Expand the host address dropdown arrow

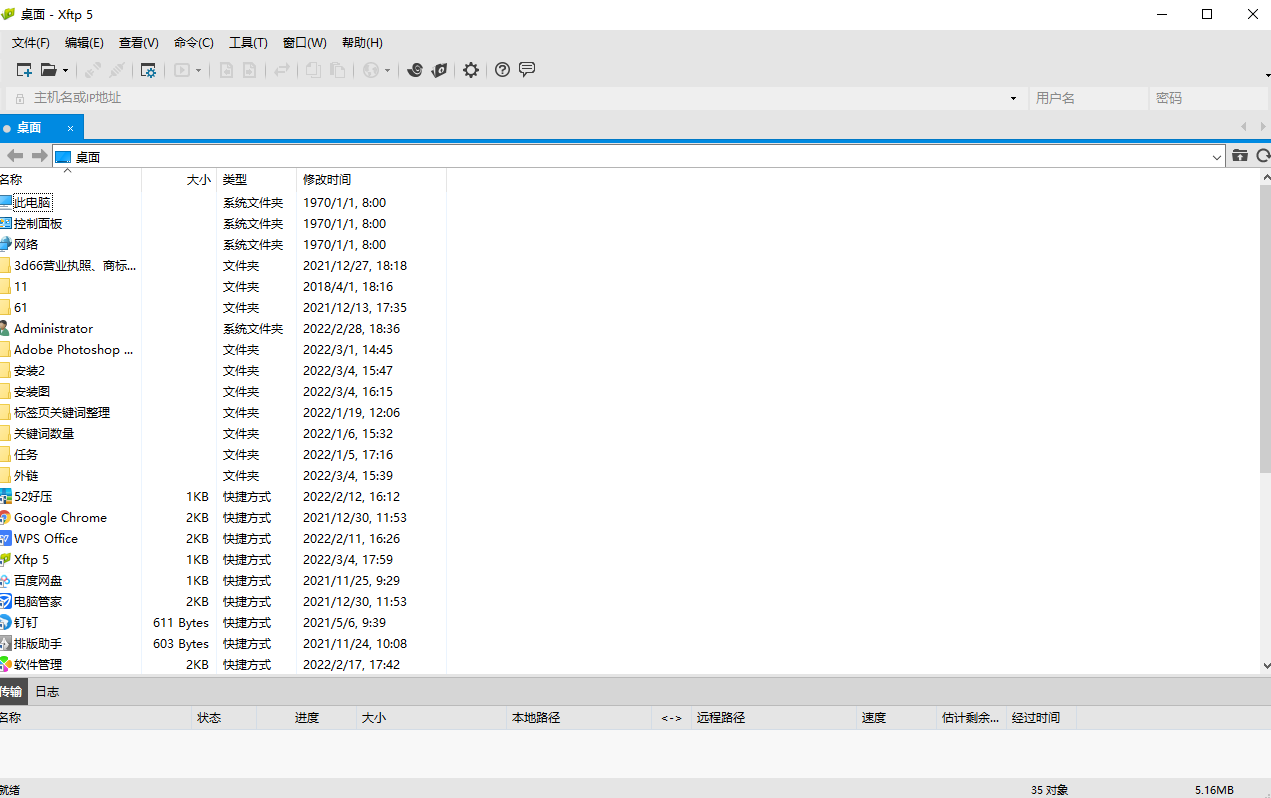coord(1013,98)
